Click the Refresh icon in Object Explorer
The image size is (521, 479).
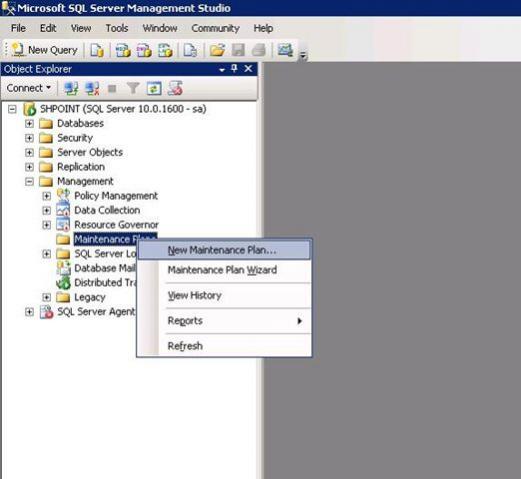click(154, 88)
